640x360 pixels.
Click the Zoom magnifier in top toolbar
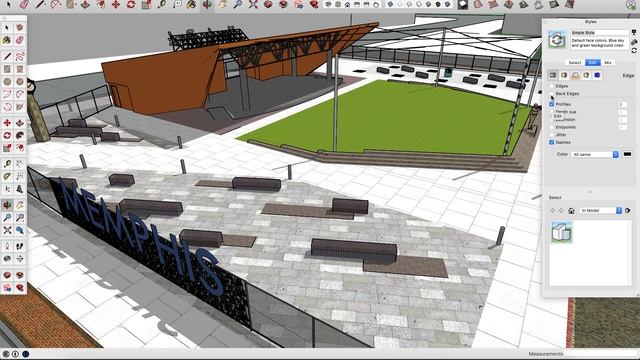pyautogui.click(x=238, y=4)
